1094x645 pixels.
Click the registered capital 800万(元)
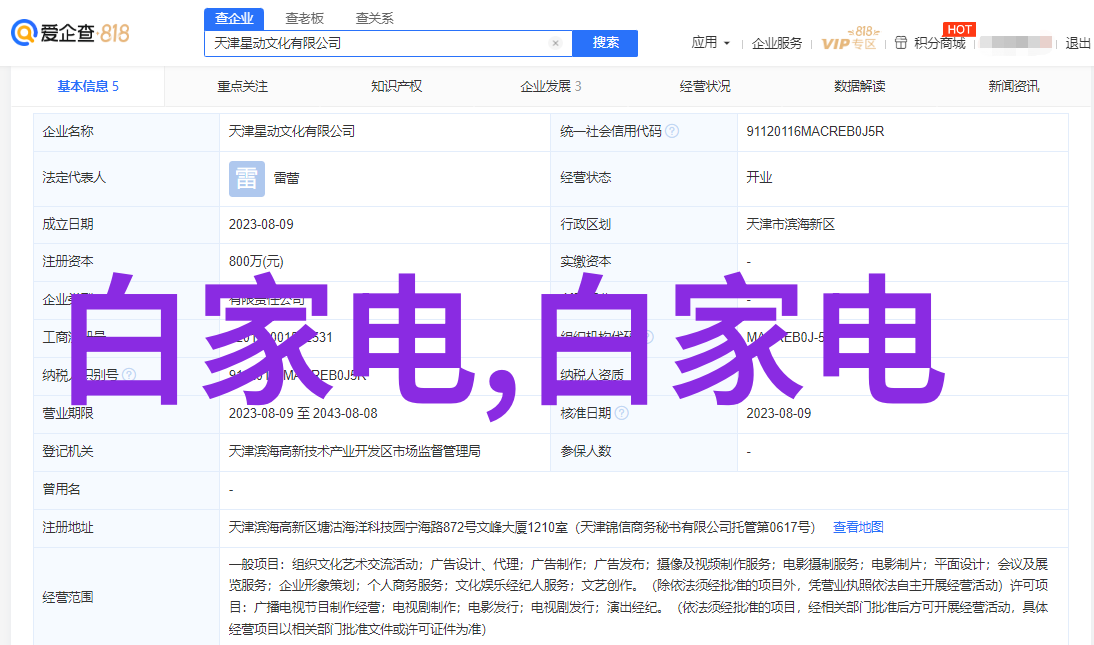coord(256,262)
